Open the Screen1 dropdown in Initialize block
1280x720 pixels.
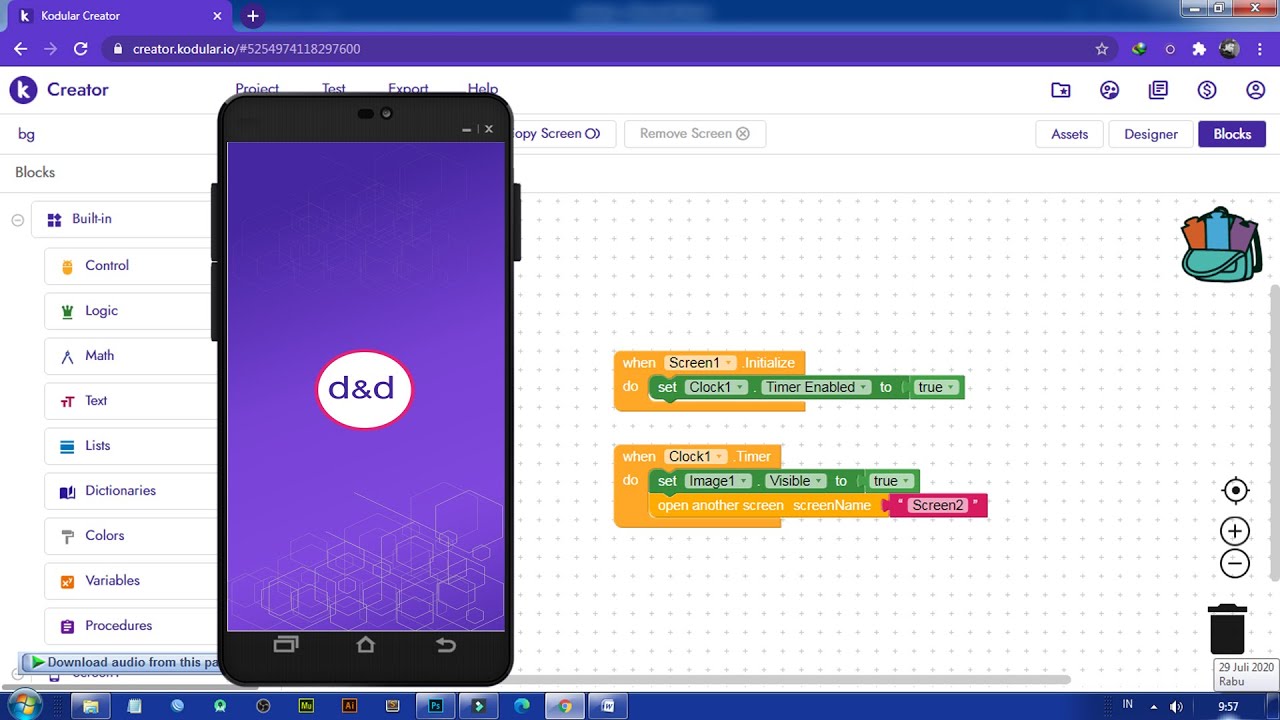(700, 363)
